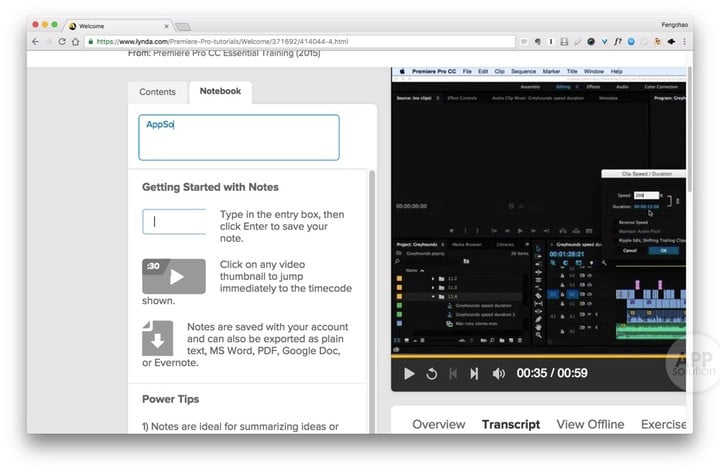Viewport: 720px width, 472px height.
Task: Open the Overview tab below the video
Action: point(439,424)
